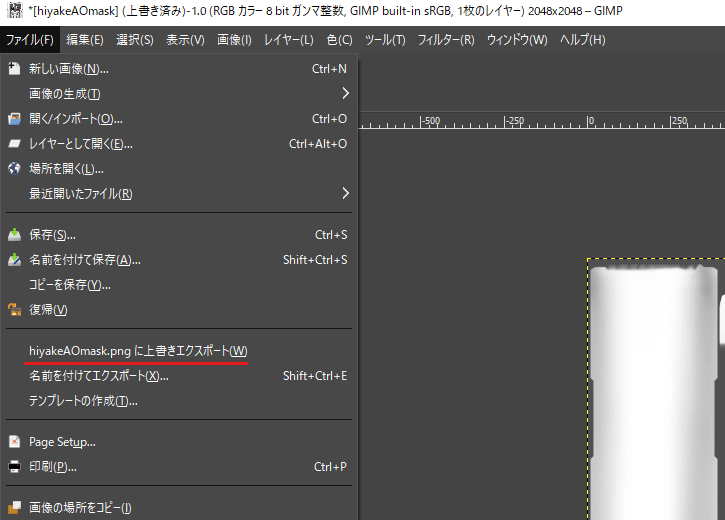Choose 名前を付けてエクスポート(X)... entry
Viewport: 725px width, 520px height.
(179, 376)
